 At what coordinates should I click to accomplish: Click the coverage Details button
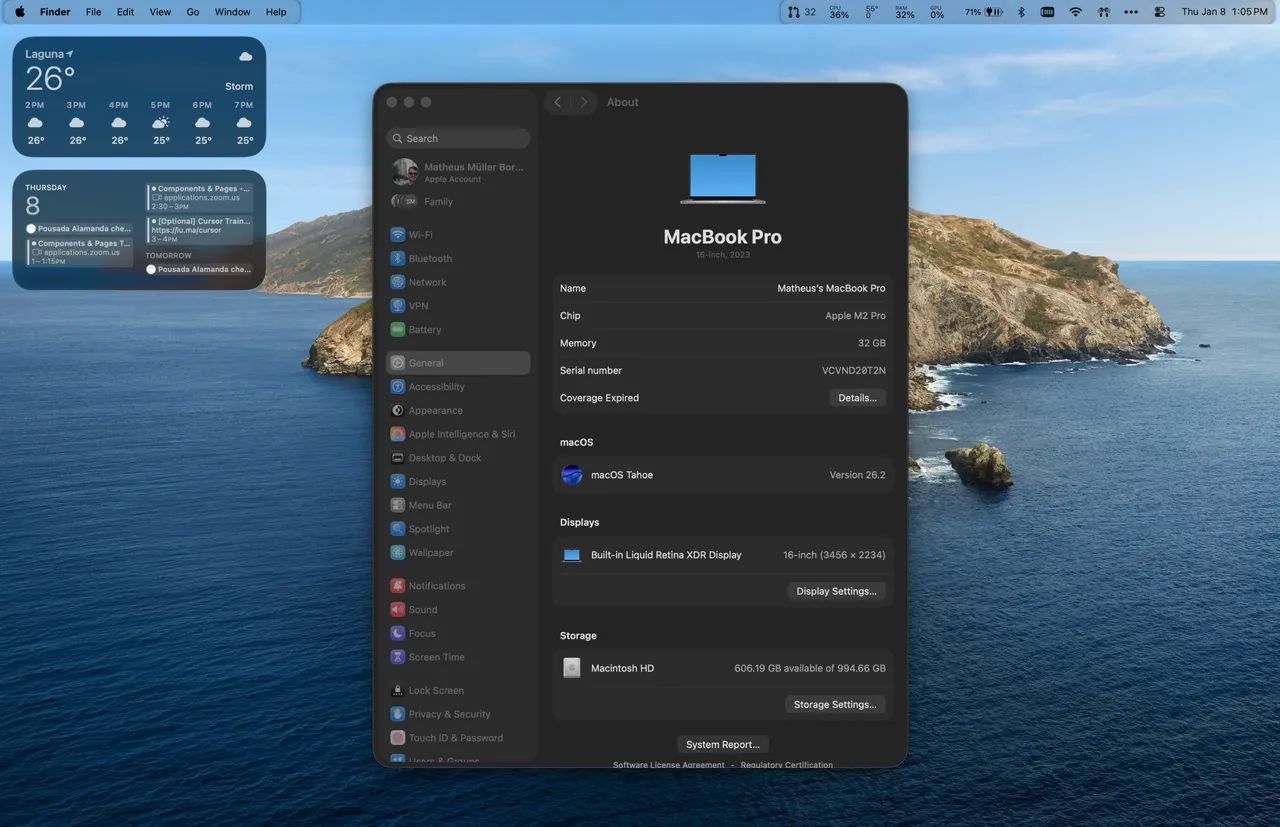click(x=857, y=398)
